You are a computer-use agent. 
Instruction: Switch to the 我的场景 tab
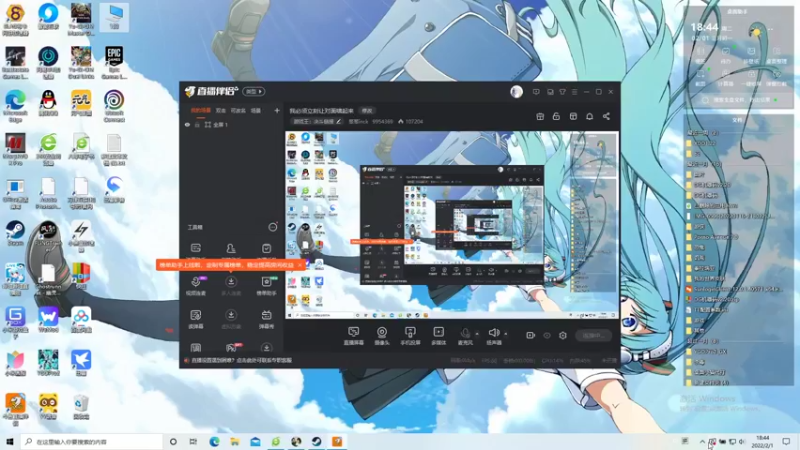(x=201, y=110)
